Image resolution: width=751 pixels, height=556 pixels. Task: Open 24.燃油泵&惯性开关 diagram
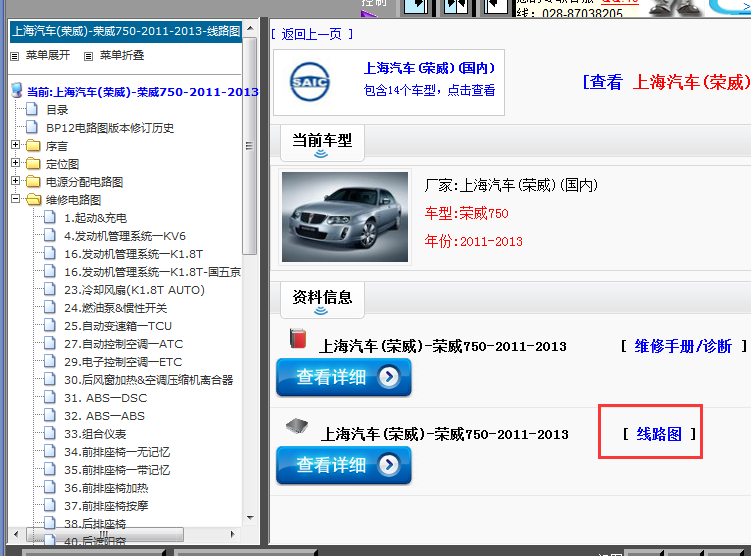(115, 308)
